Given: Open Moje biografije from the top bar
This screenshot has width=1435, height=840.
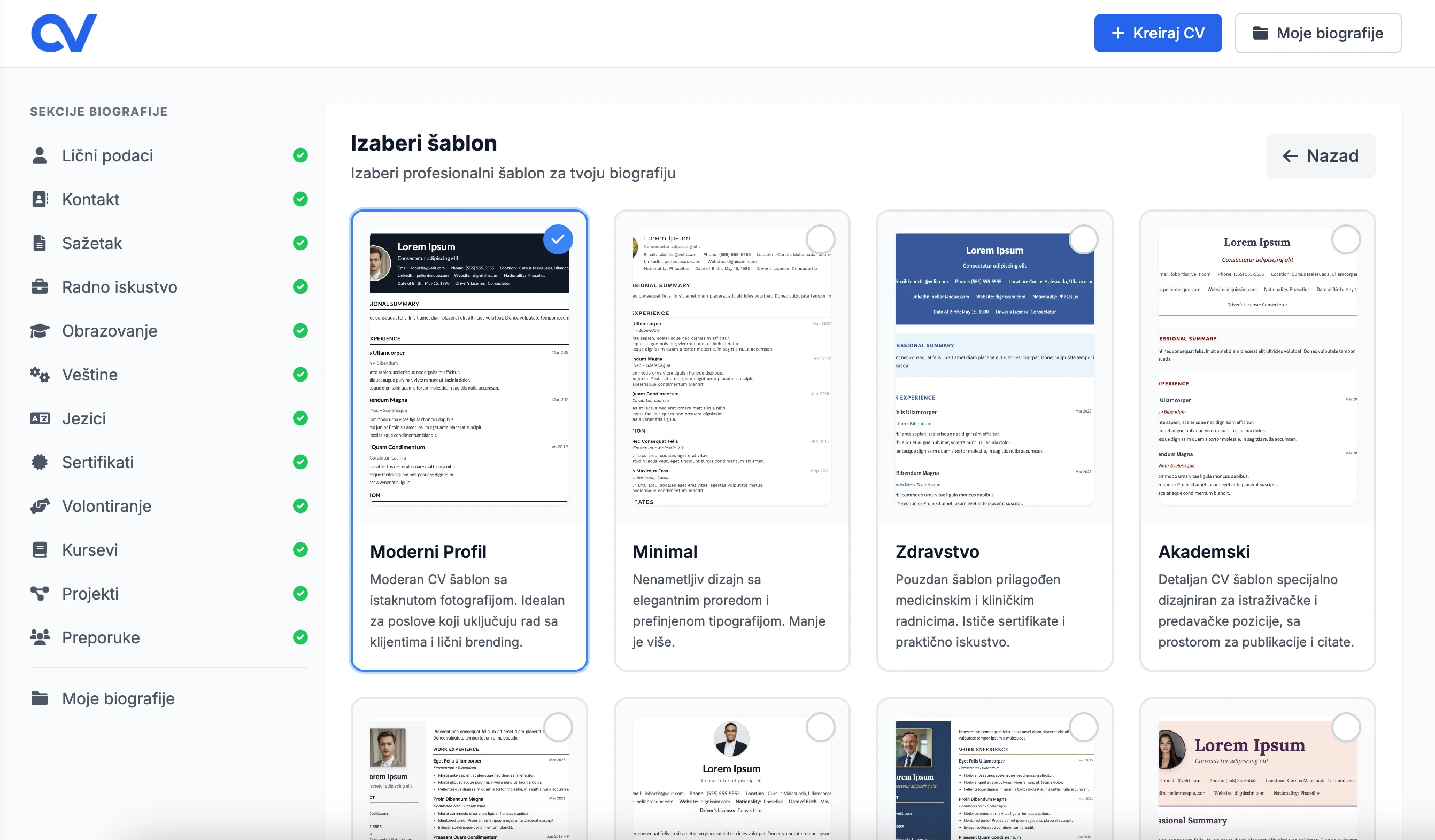Looking at the screenshot, I should (x=1317, y=33).
